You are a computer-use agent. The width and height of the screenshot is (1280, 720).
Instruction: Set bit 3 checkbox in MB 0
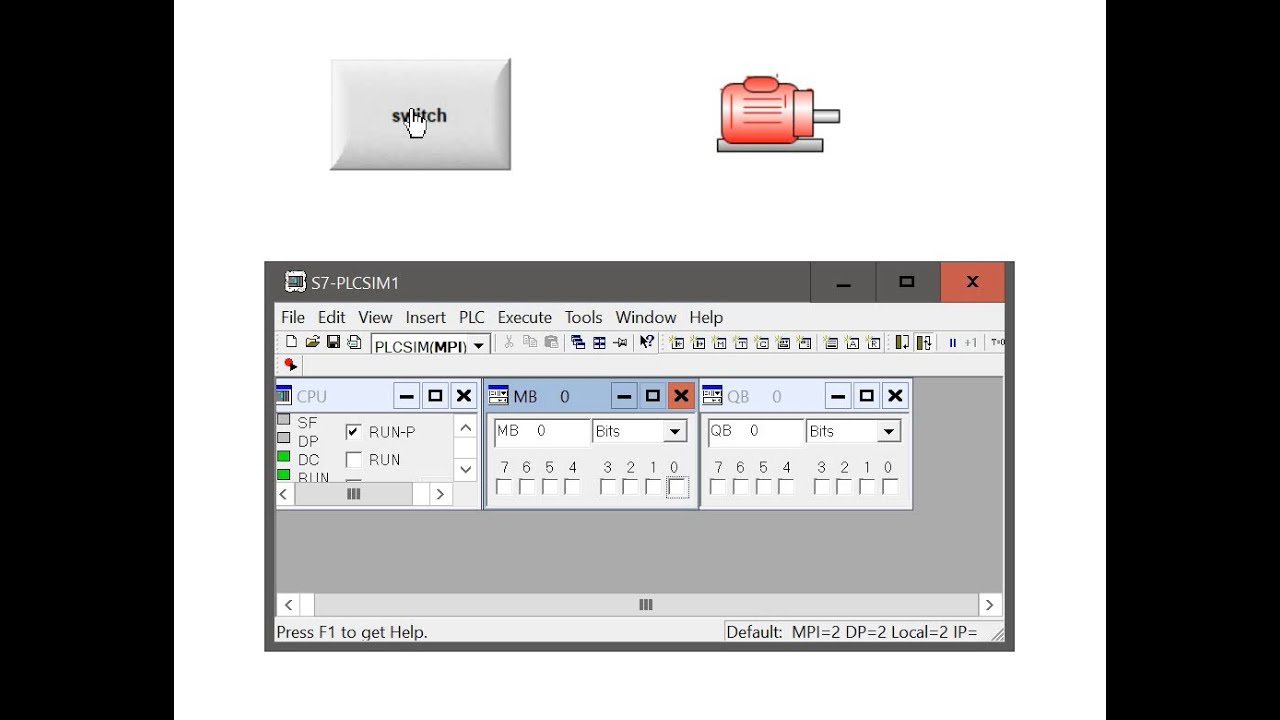pos(608,487)
